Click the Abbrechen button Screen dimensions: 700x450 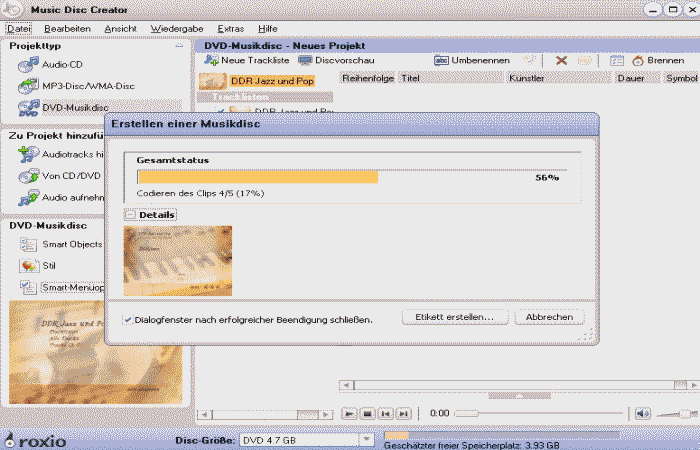coord(549,317)
